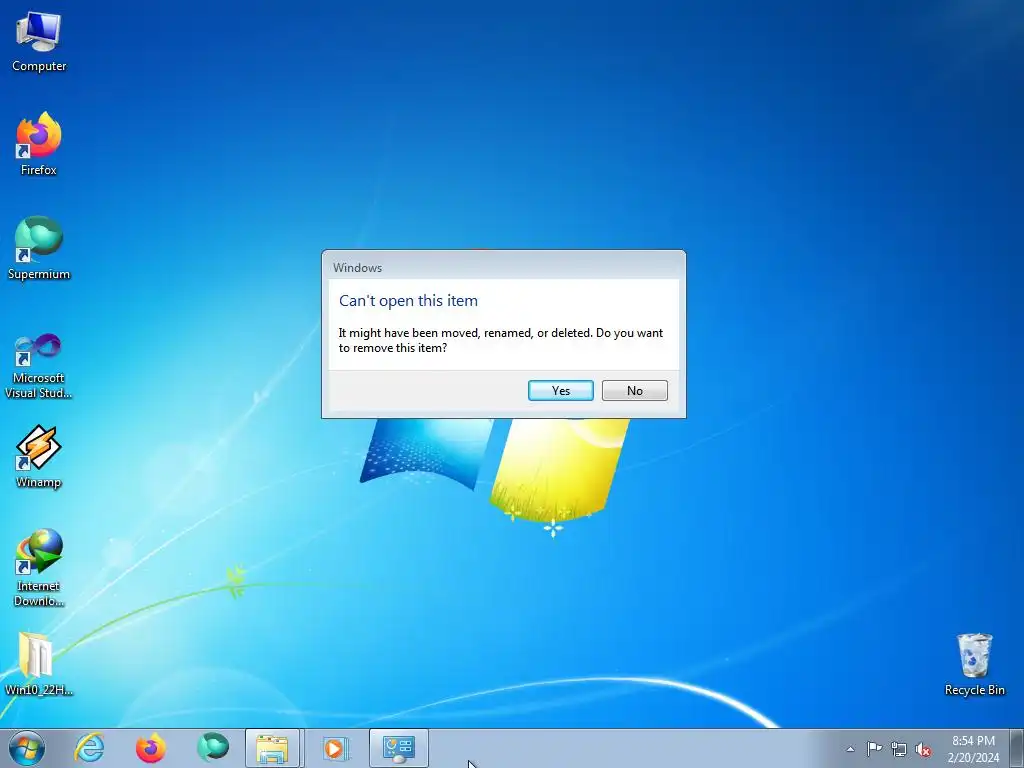Open the Windows Start menu orb
This screenshot has height=768, width=1024.
pyautogui.click(x=27, y=748)
